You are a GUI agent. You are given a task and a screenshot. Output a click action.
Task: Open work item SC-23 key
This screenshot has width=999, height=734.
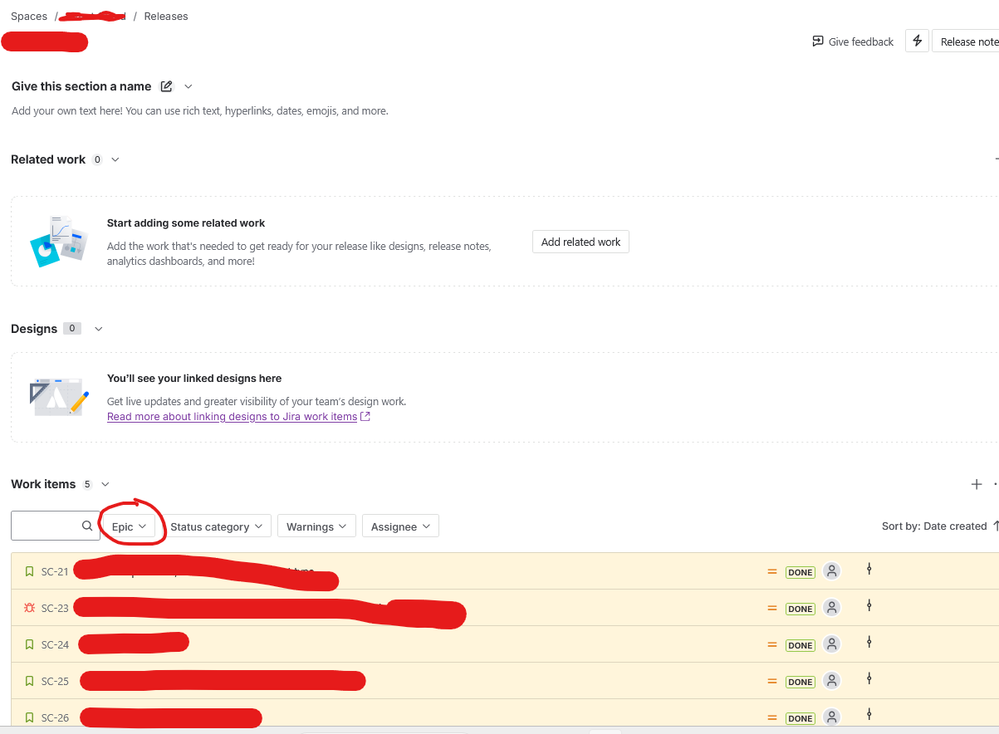tap(55, 608)
